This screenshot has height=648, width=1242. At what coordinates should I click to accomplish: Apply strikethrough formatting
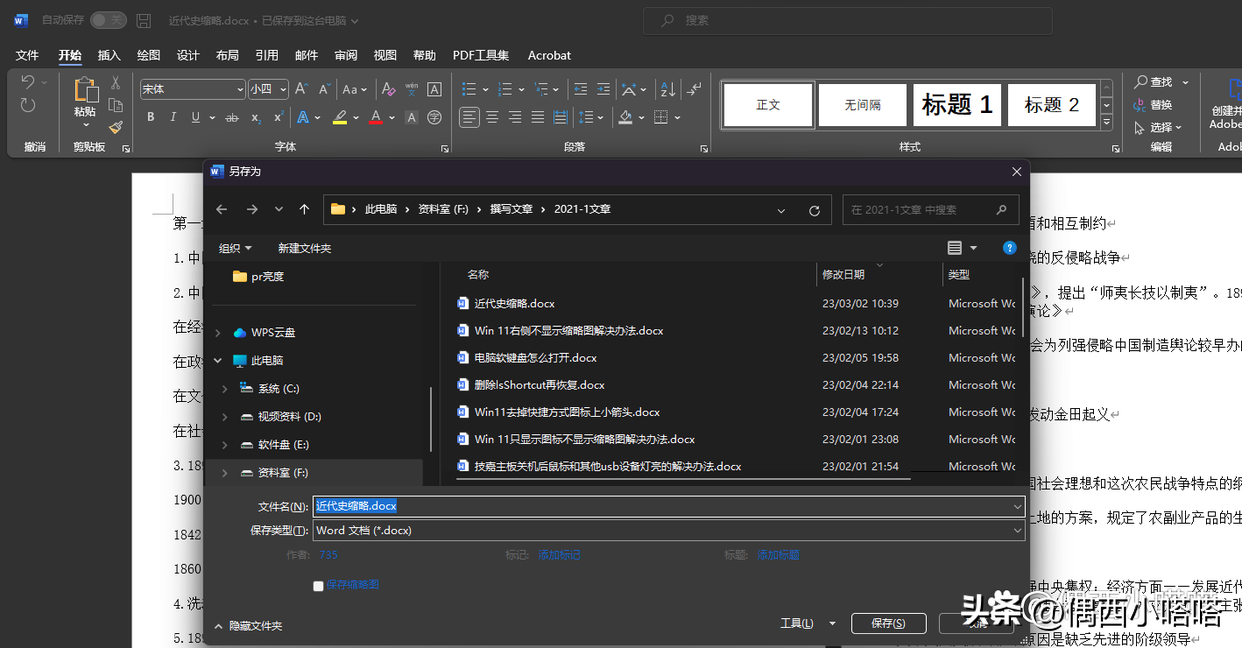pyautogui.click(x=232, y=118)
